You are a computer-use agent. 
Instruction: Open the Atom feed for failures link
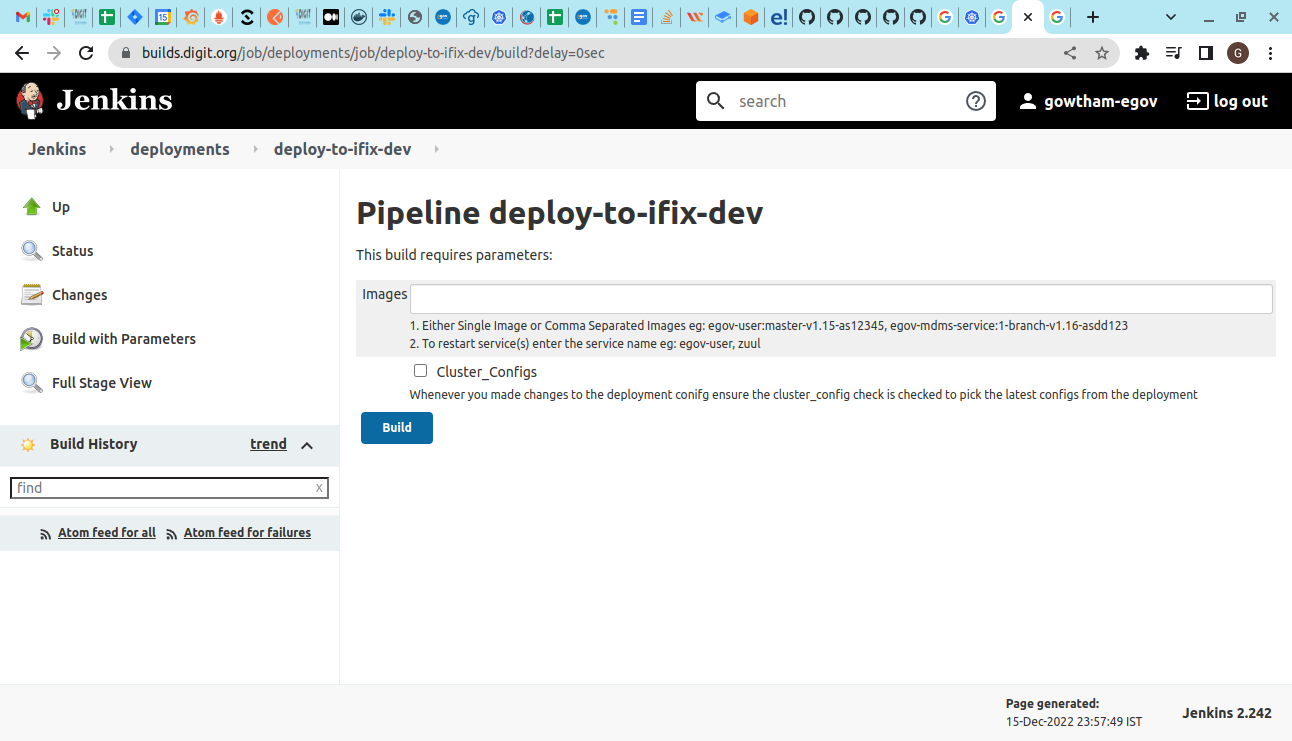247,533
